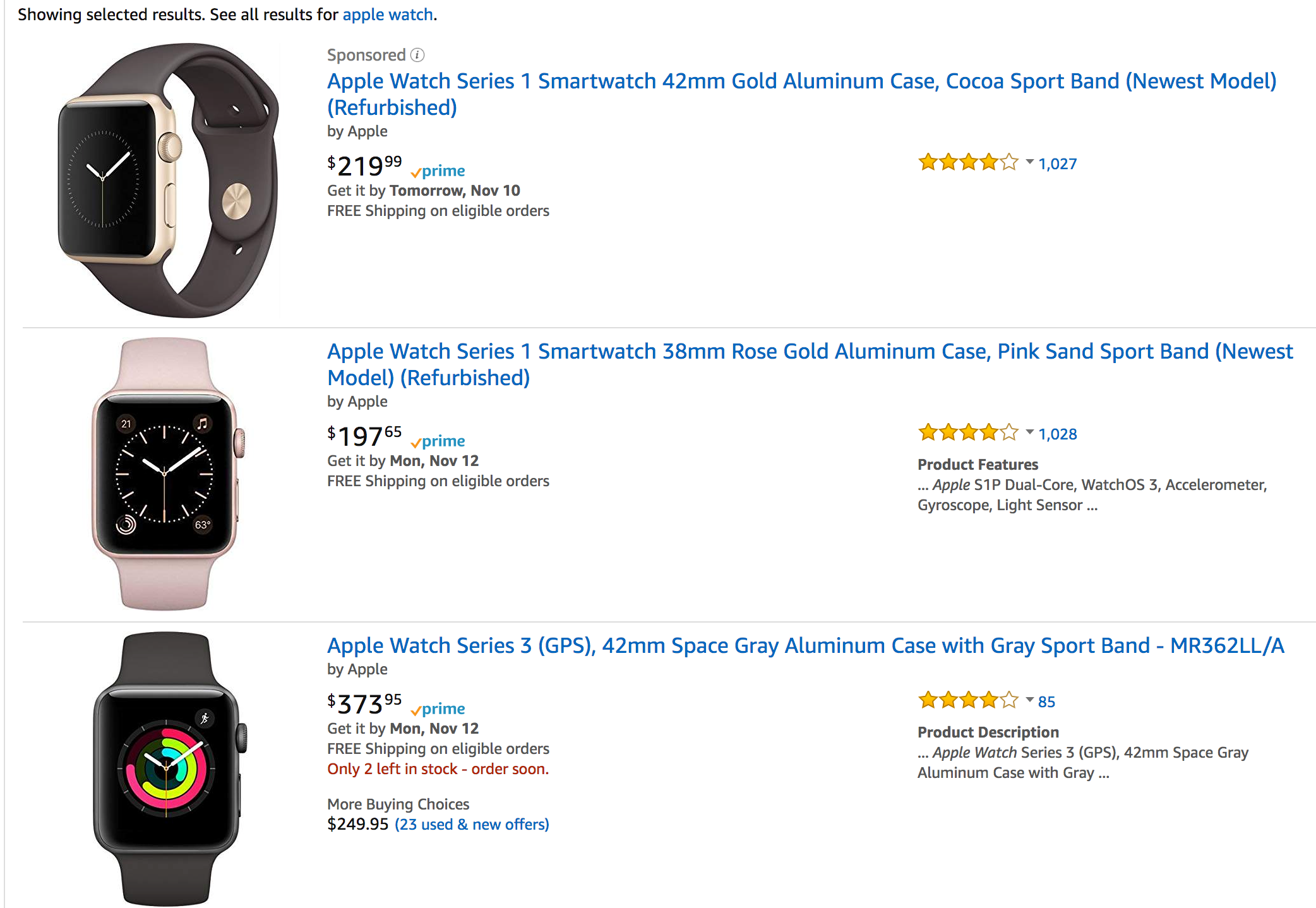Open Series 1 38mm Rose Gold title
The width and height of the screenshot is (1316, 908).
coord(810,364)
